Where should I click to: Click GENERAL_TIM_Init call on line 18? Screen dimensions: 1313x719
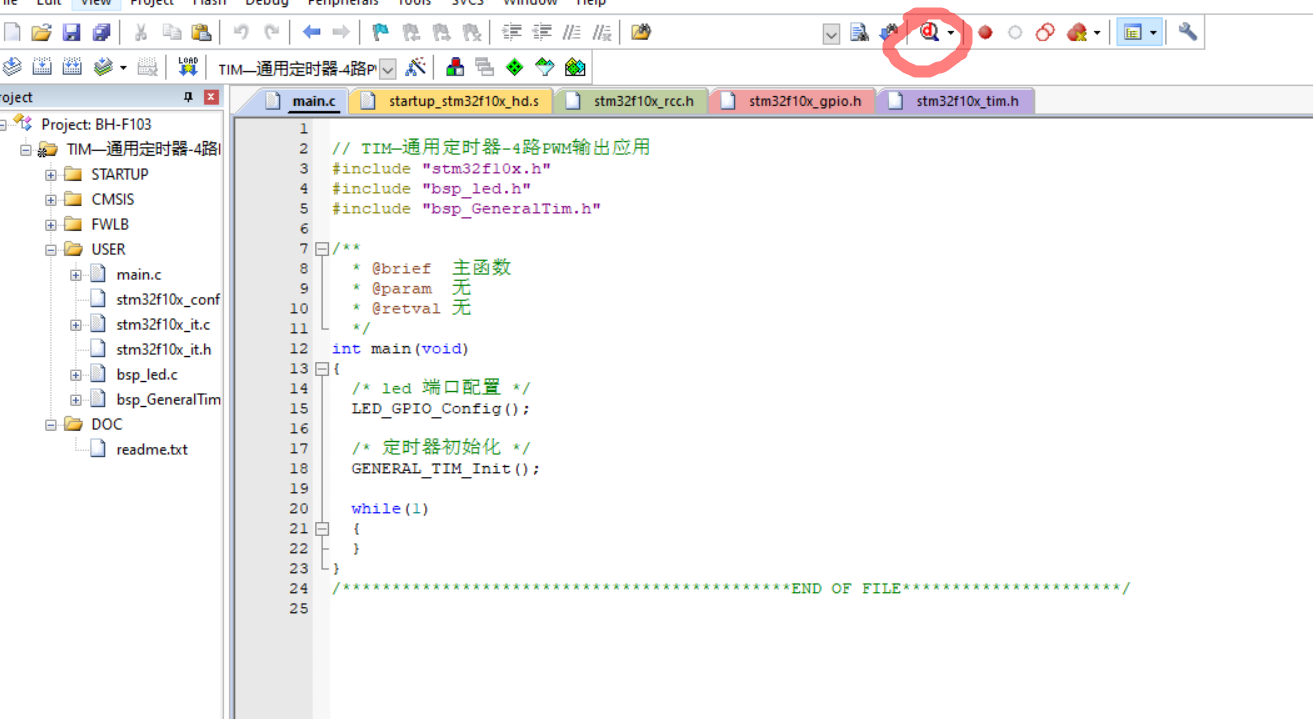pyautogui.click(x=445, y=468)
